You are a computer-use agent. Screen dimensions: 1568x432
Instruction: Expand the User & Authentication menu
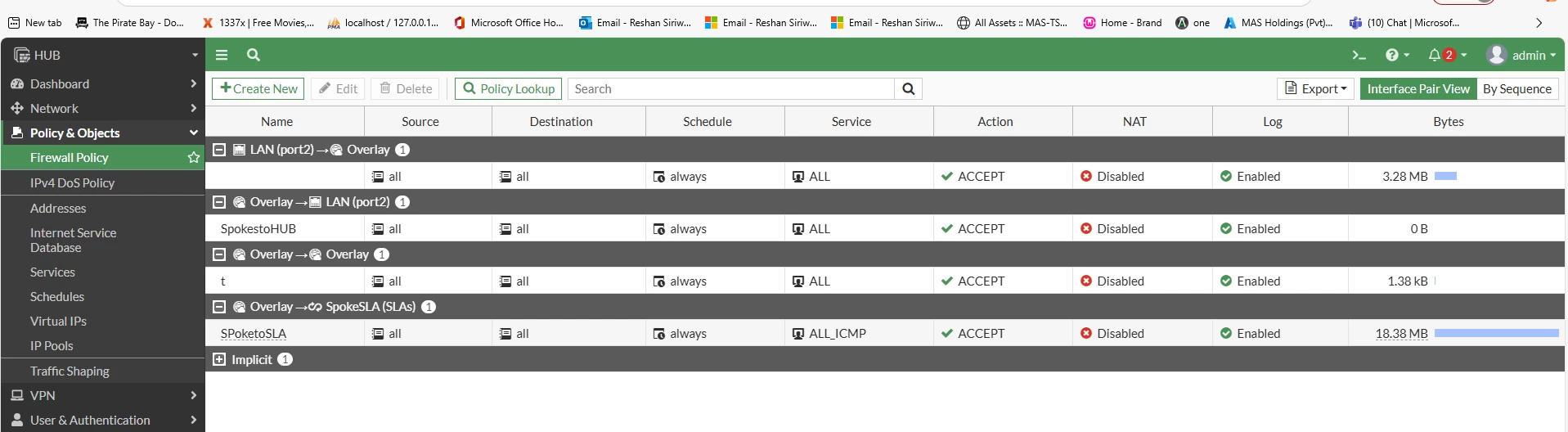[102, 420]
